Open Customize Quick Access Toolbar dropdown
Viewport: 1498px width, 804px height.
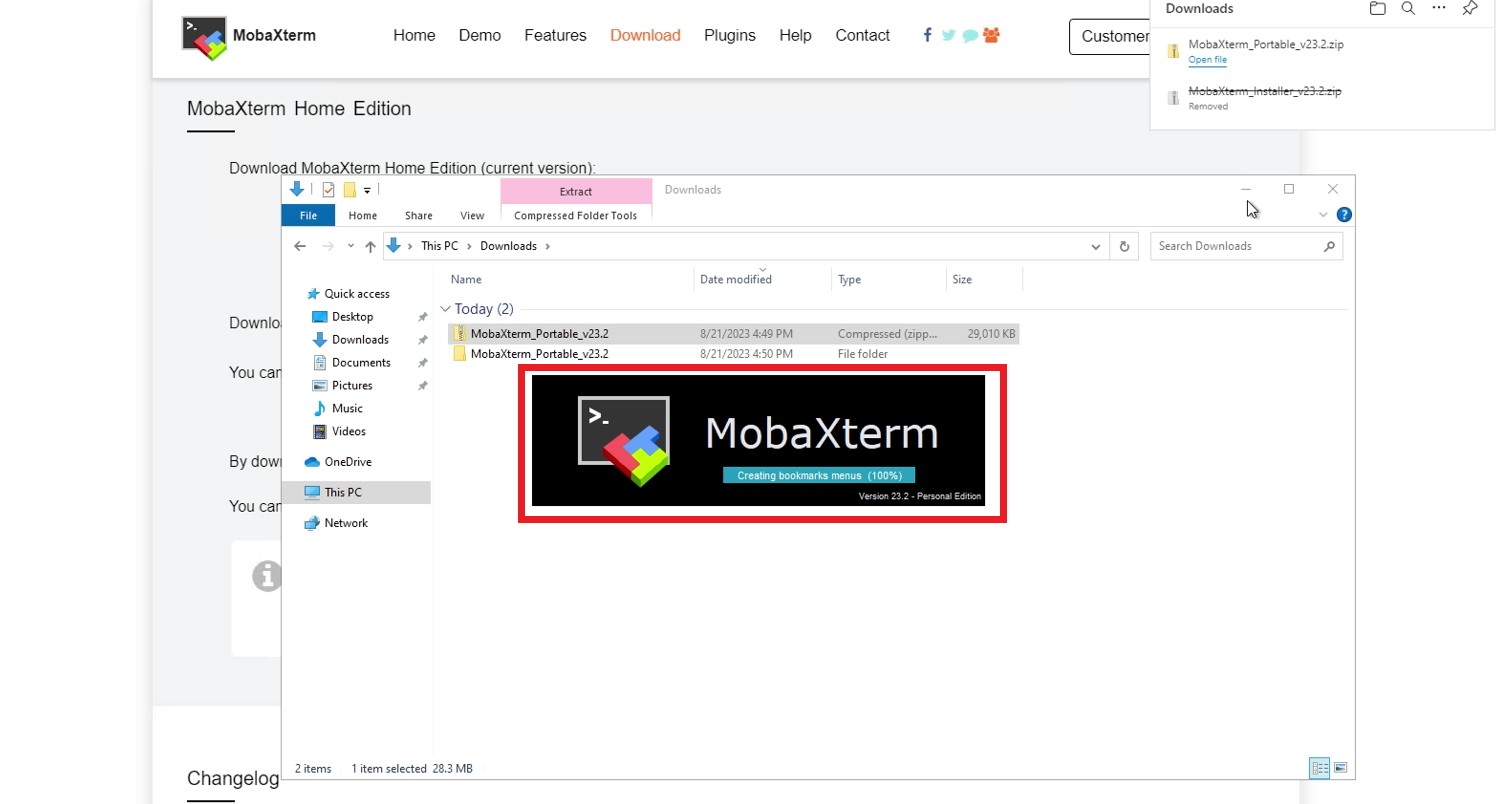coord(367,190)
